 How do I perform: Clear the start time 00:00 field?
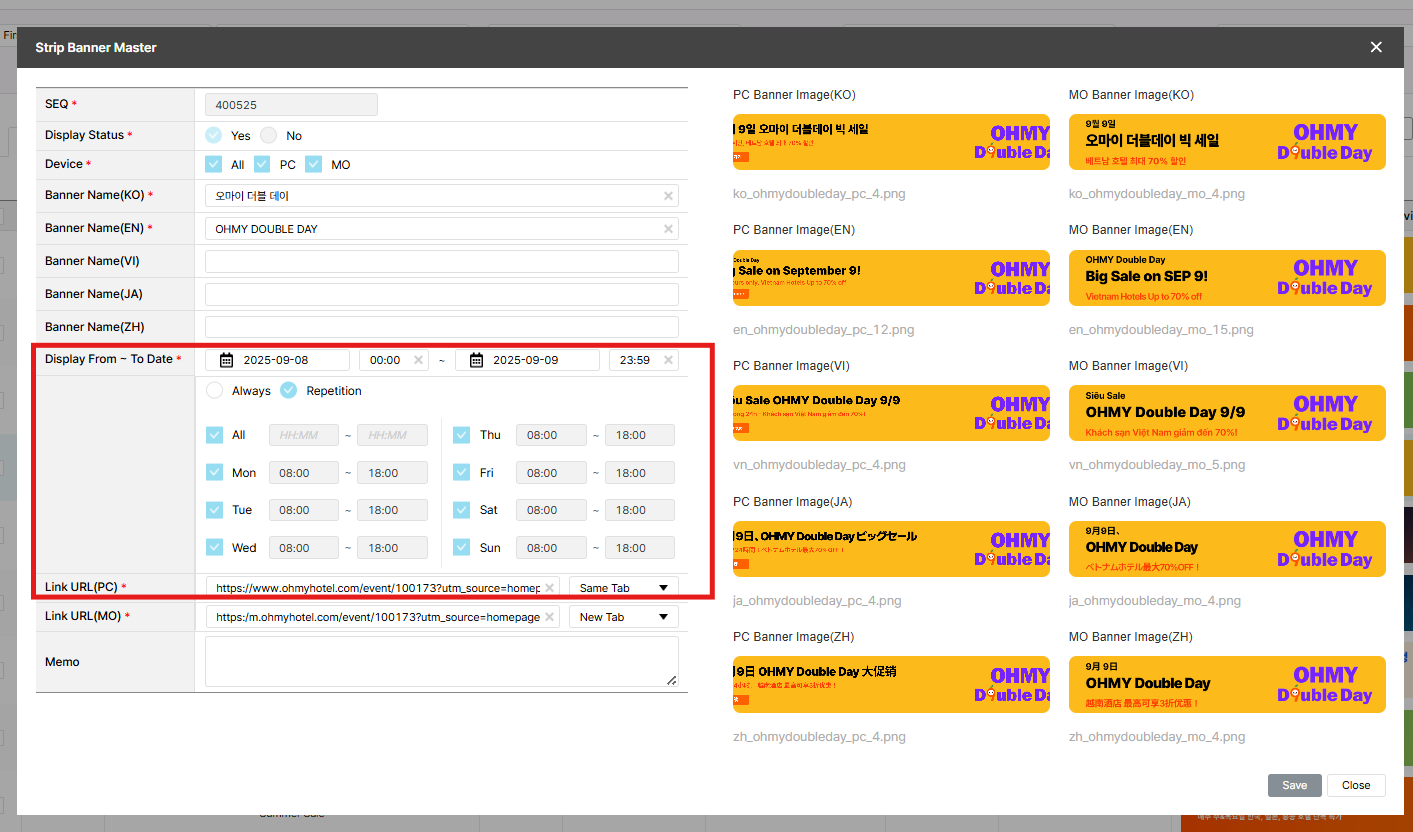point(418,360)
